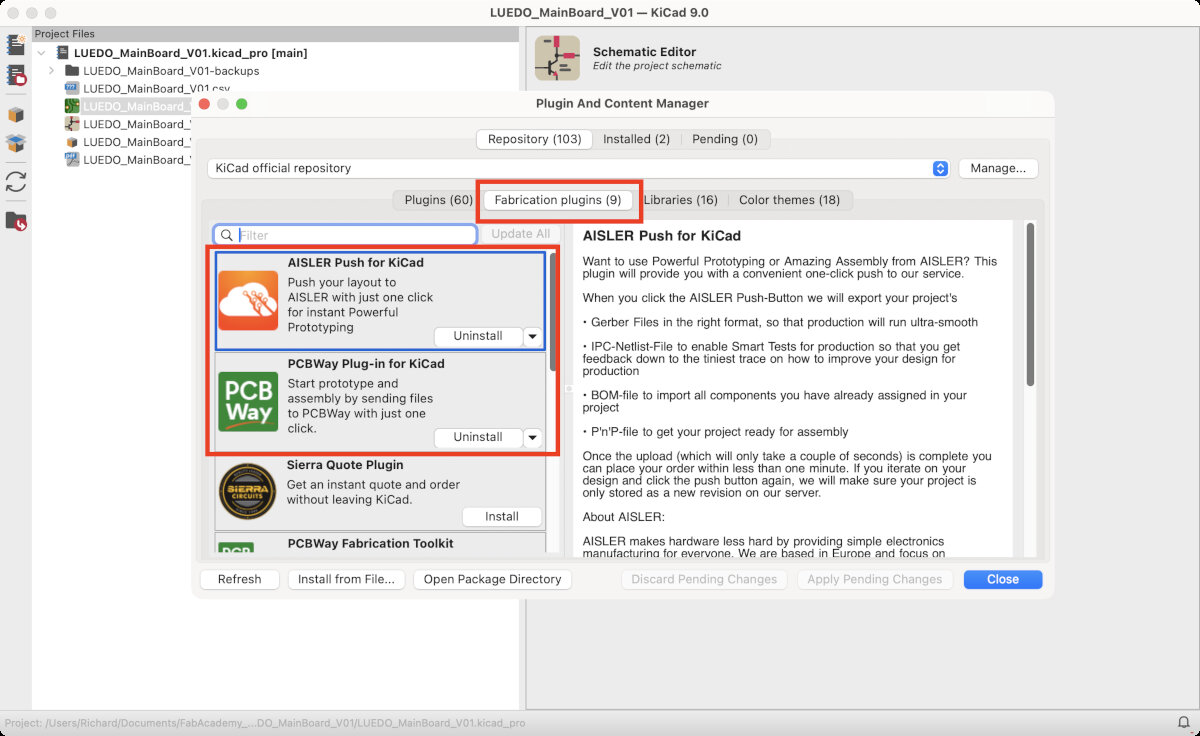Click into the plugin Filter search field
Screen dimensions: 1200x736
[x=346, y=235]
